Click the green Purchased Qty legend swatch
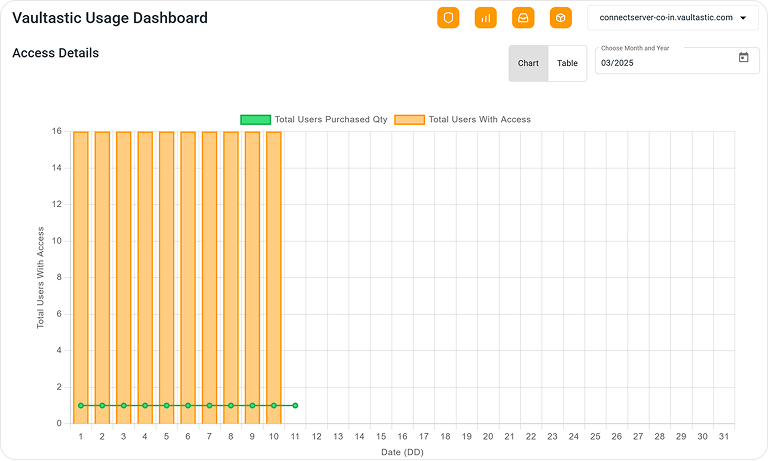768x461 pixels. point(255,119)
